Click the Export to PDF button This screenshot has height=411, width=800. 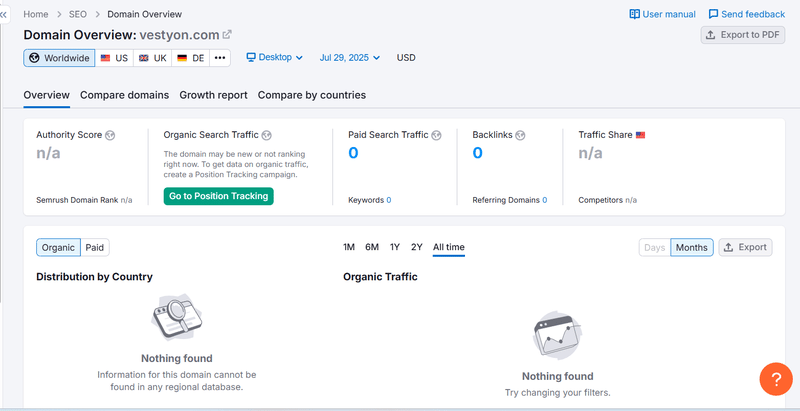point(743,35)
